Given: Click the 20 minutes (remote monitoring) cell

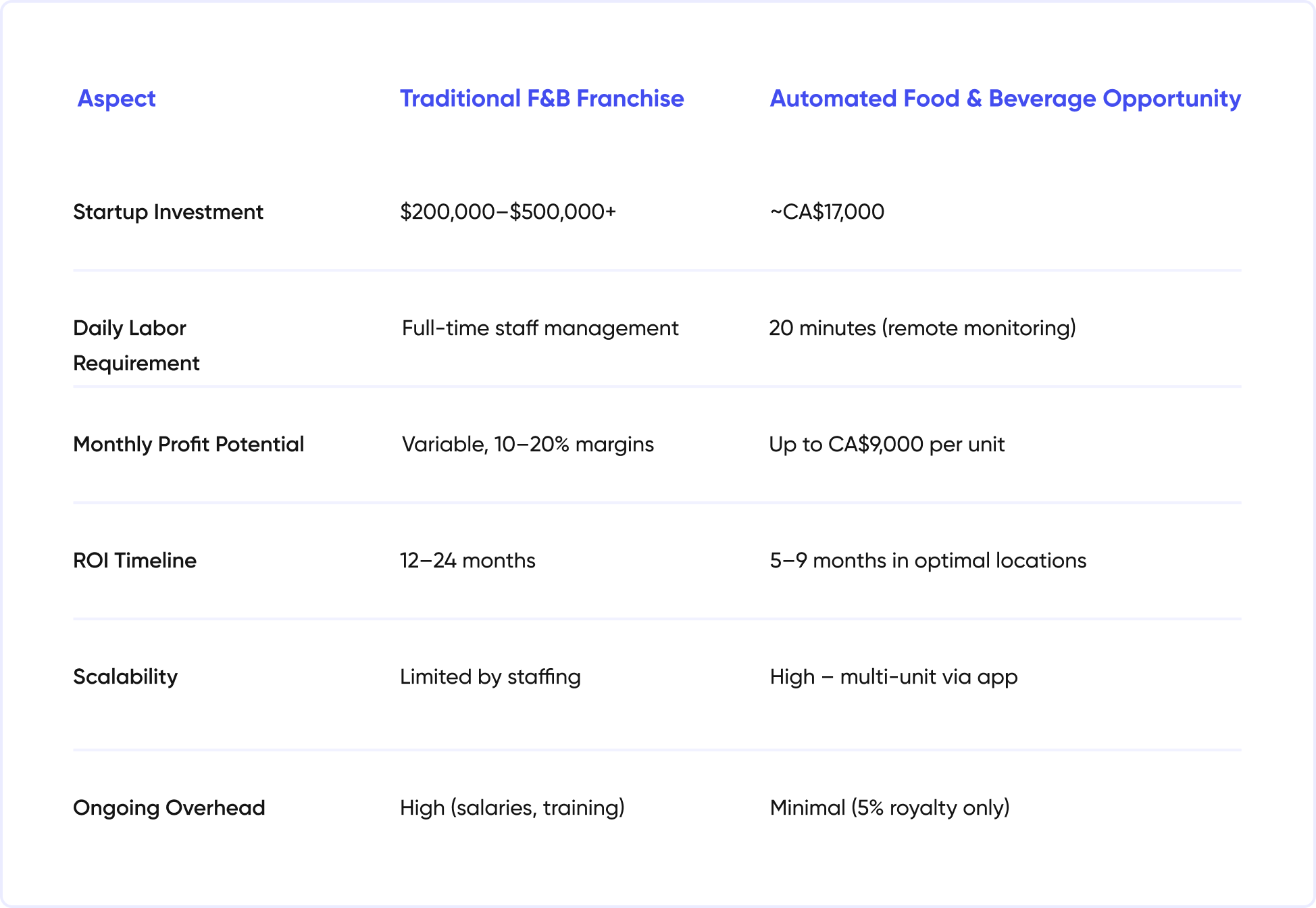Looking at the screenshot, I should point(922,328).
